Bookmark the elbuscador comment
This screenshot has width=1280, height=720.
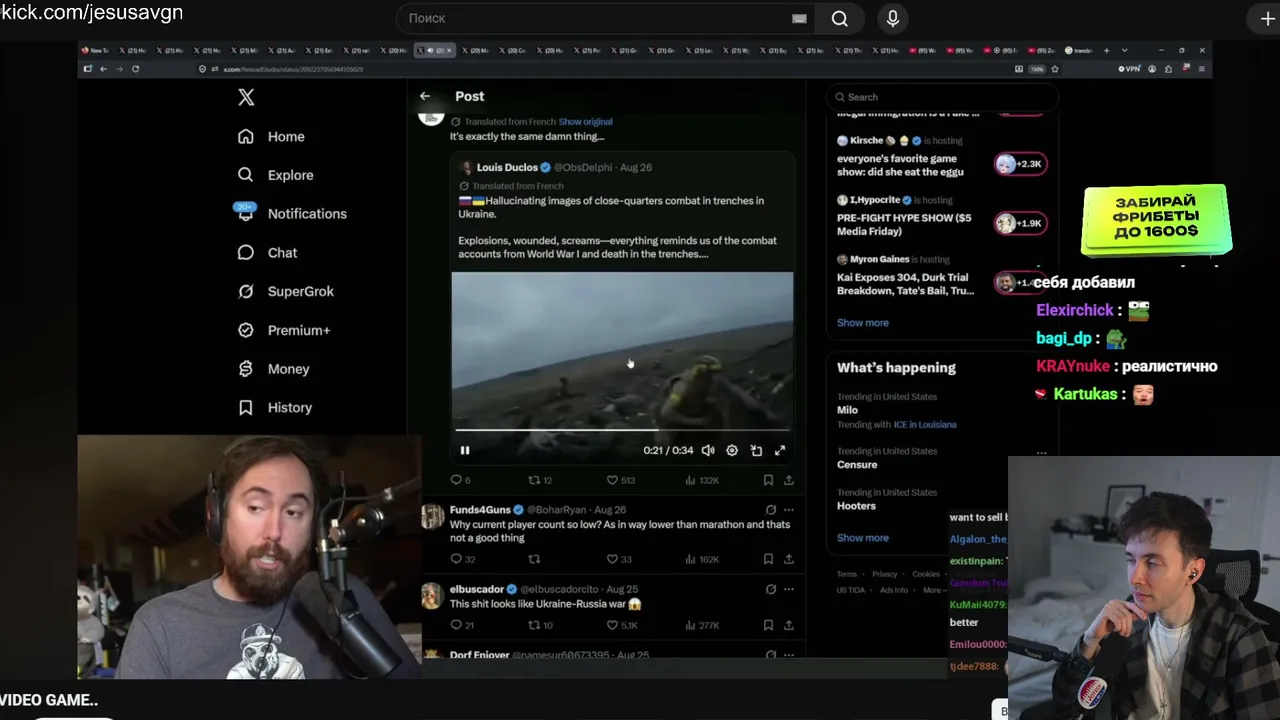[x=768, y=626]
